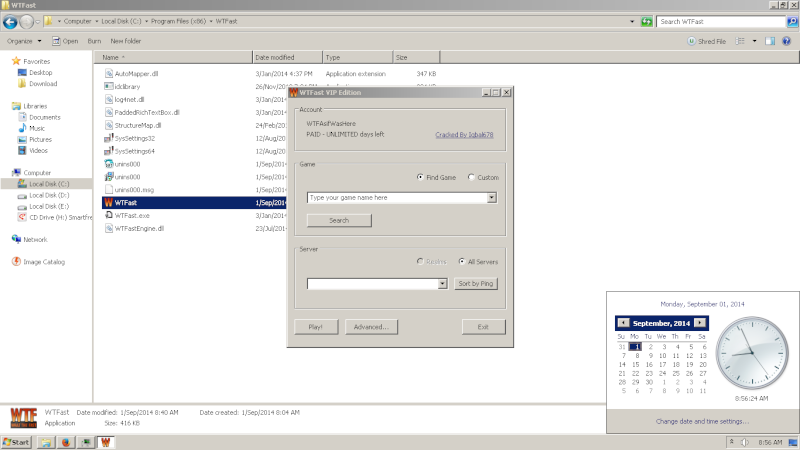
Task: Expand the server list dropdown
Action: [442, 284]
